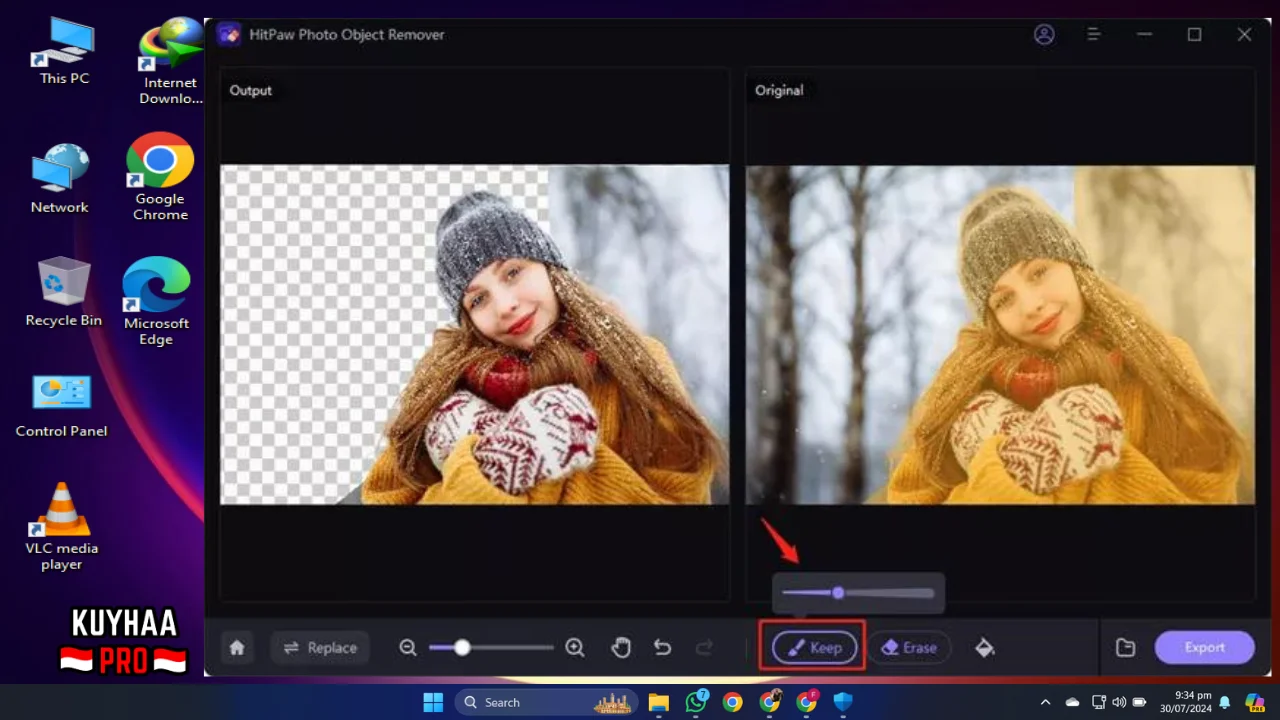This screenshot has height=720, width=1280.
Task: Click the Output preview image
Action: [474, 334]
